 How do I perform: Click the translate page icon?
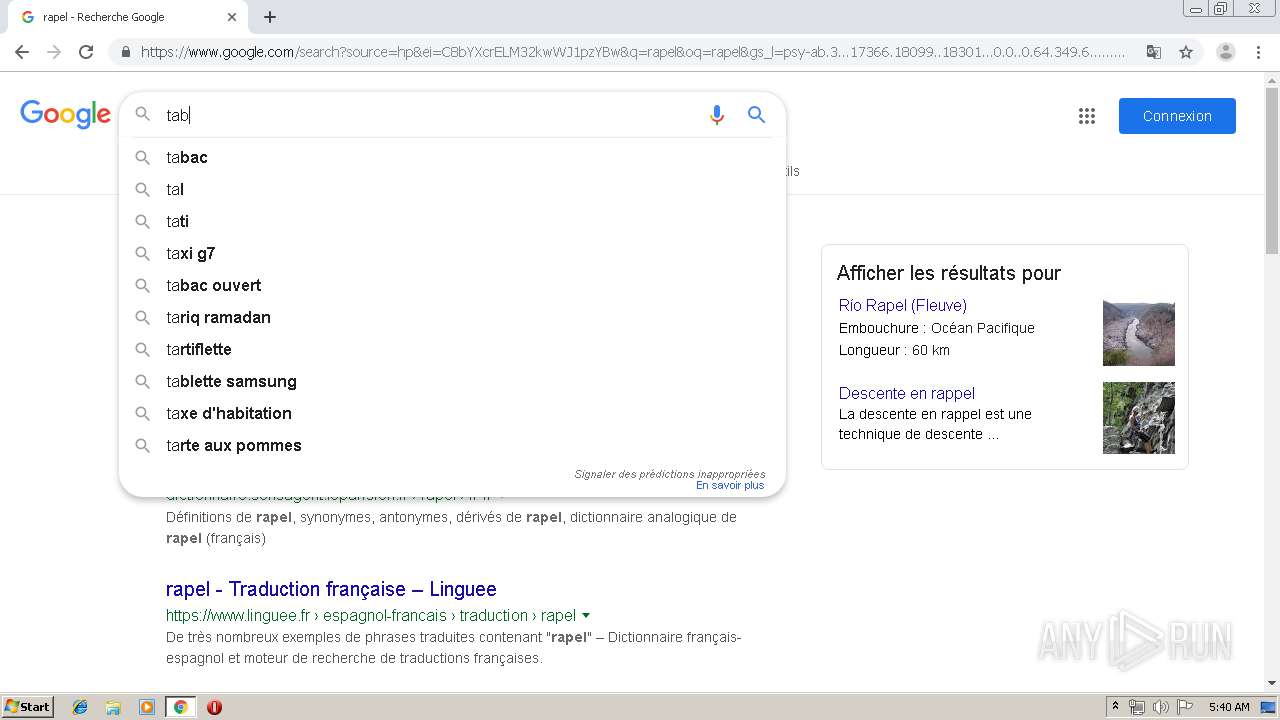(x=1153, y=52)
